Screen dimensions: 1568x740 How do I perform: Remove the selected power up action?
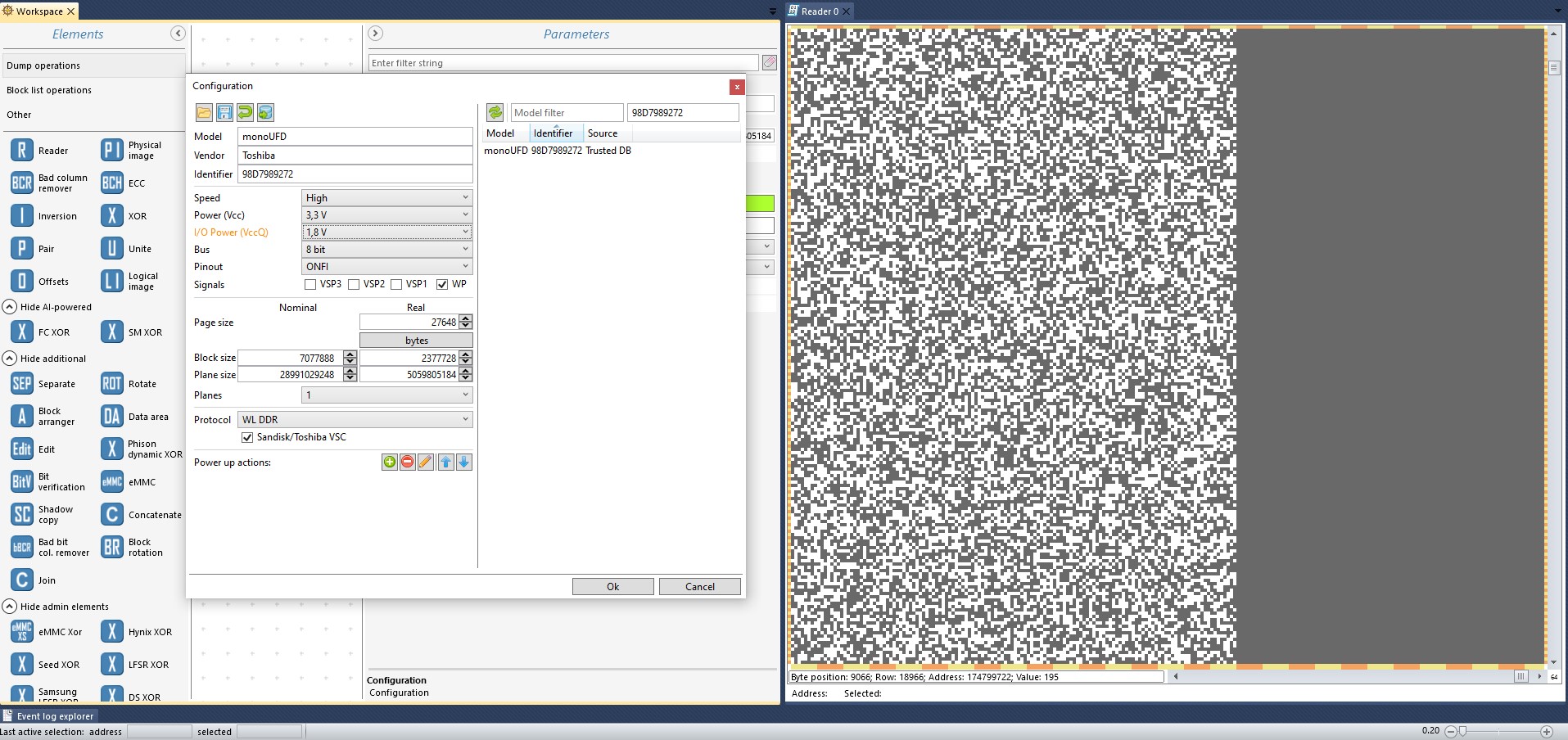click(408, 463)
